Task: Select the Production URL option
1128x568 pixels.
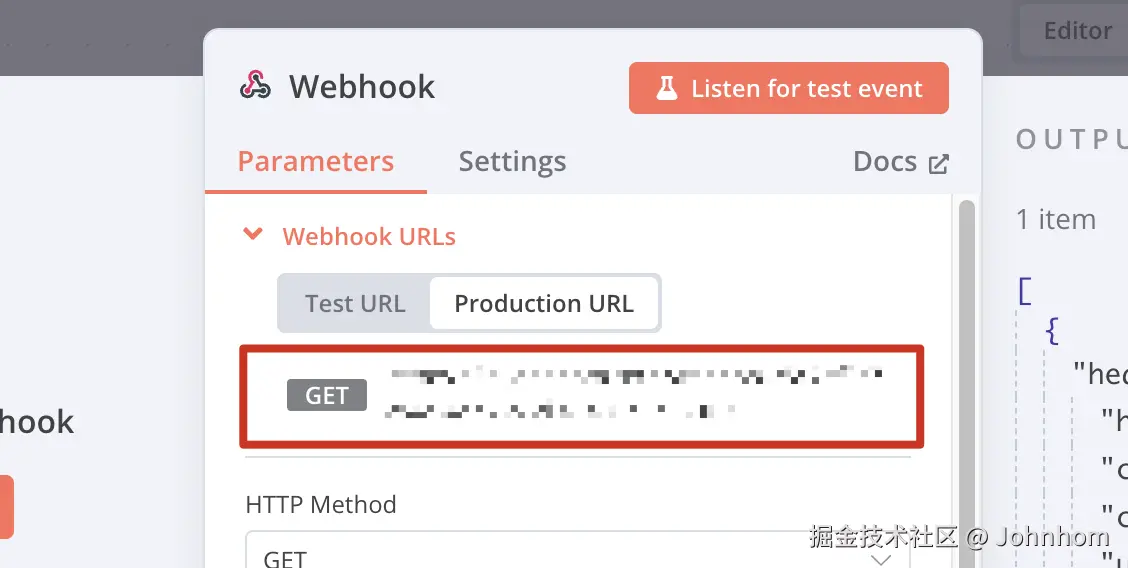Action: [544, 304]
